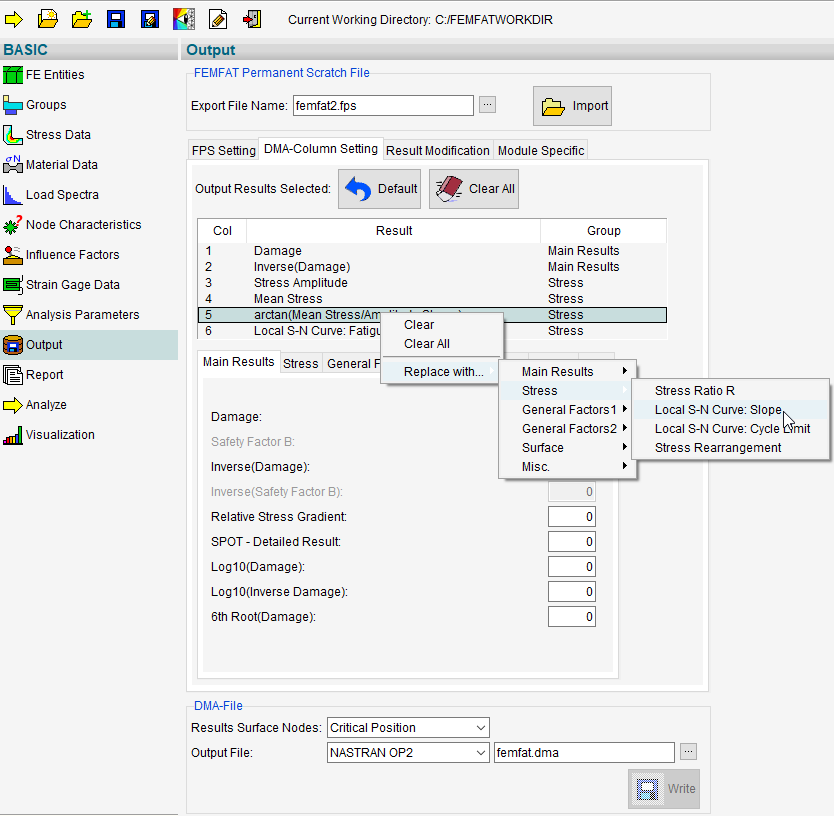Select DMA-Column Setting tab
The width and height of the screenshot is (834, 816).
coord(321,148)
